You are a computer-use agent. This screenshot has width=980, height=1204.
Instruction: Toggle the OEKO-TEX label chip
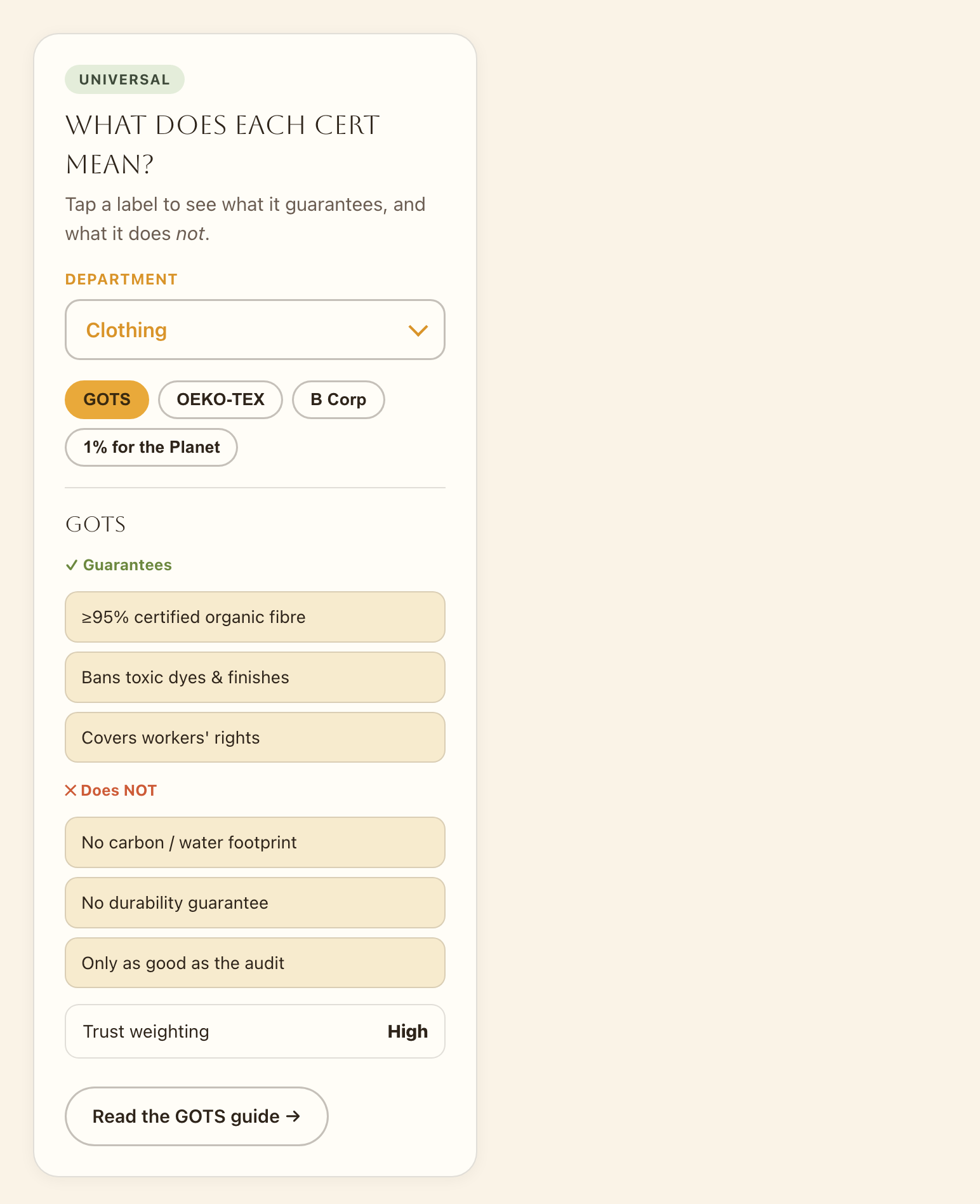[220, 399]
